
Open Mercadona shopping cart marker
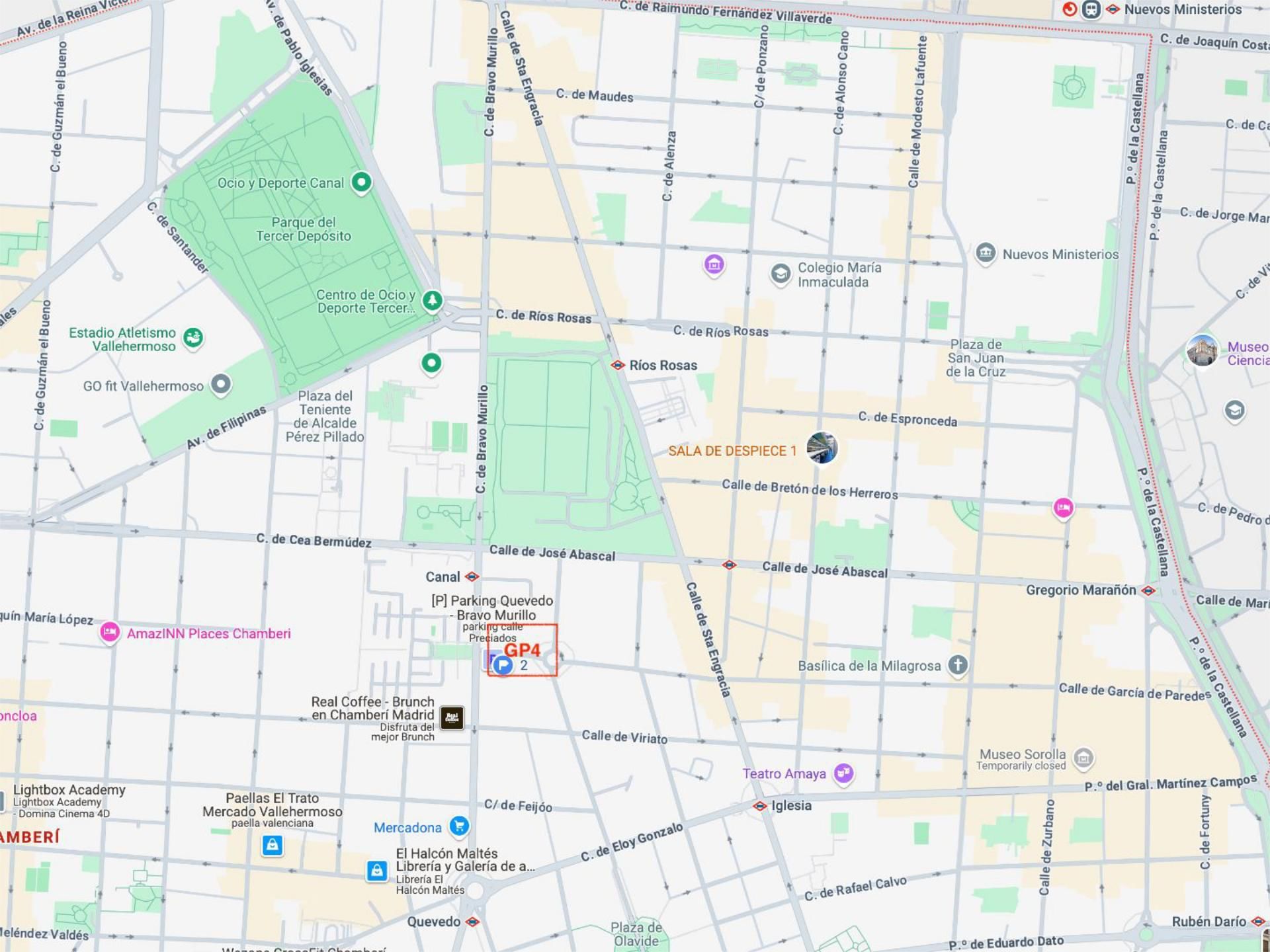(459, 825)
